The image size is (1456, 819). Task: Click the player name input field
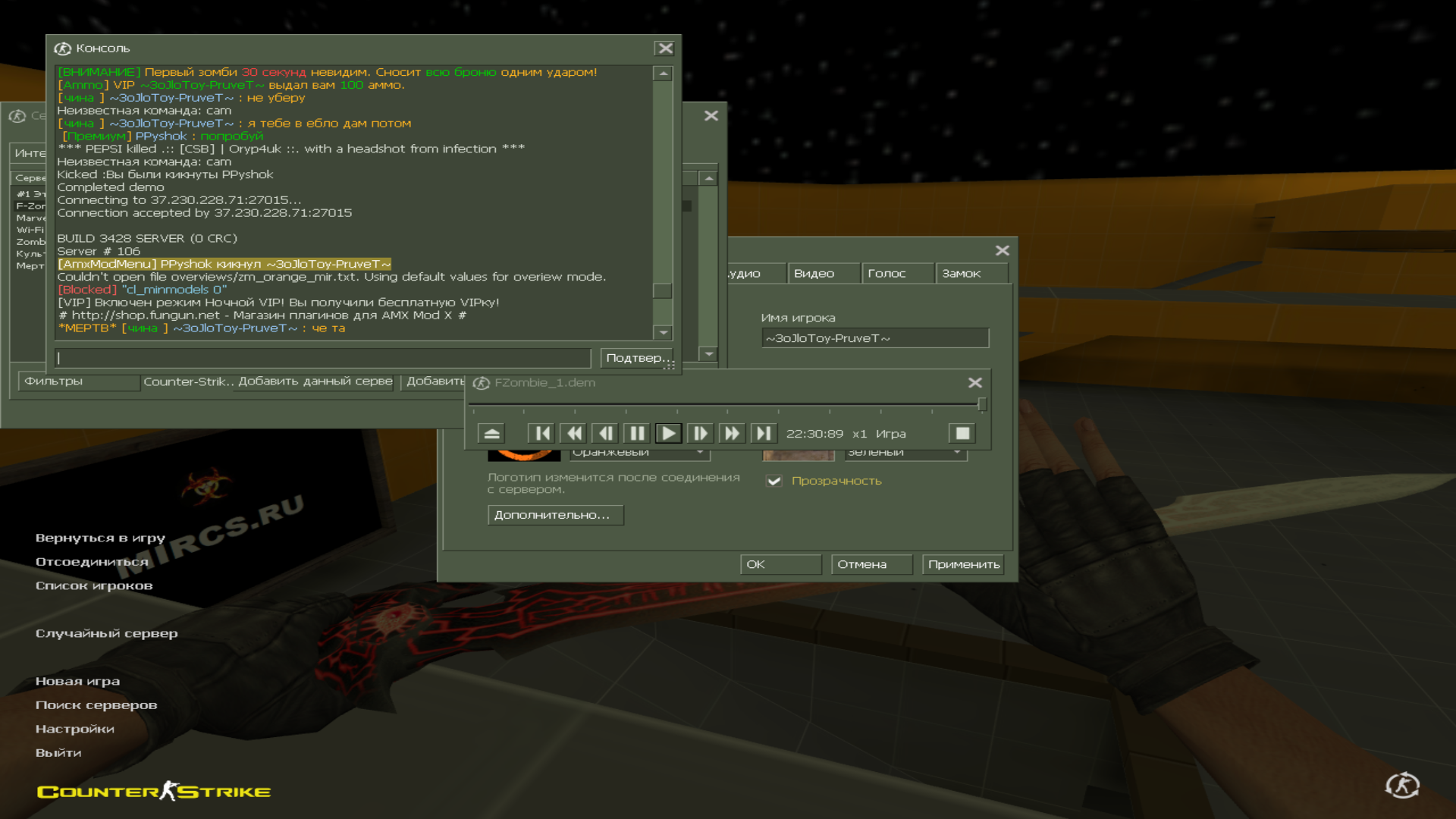click(x=875, y=338)
